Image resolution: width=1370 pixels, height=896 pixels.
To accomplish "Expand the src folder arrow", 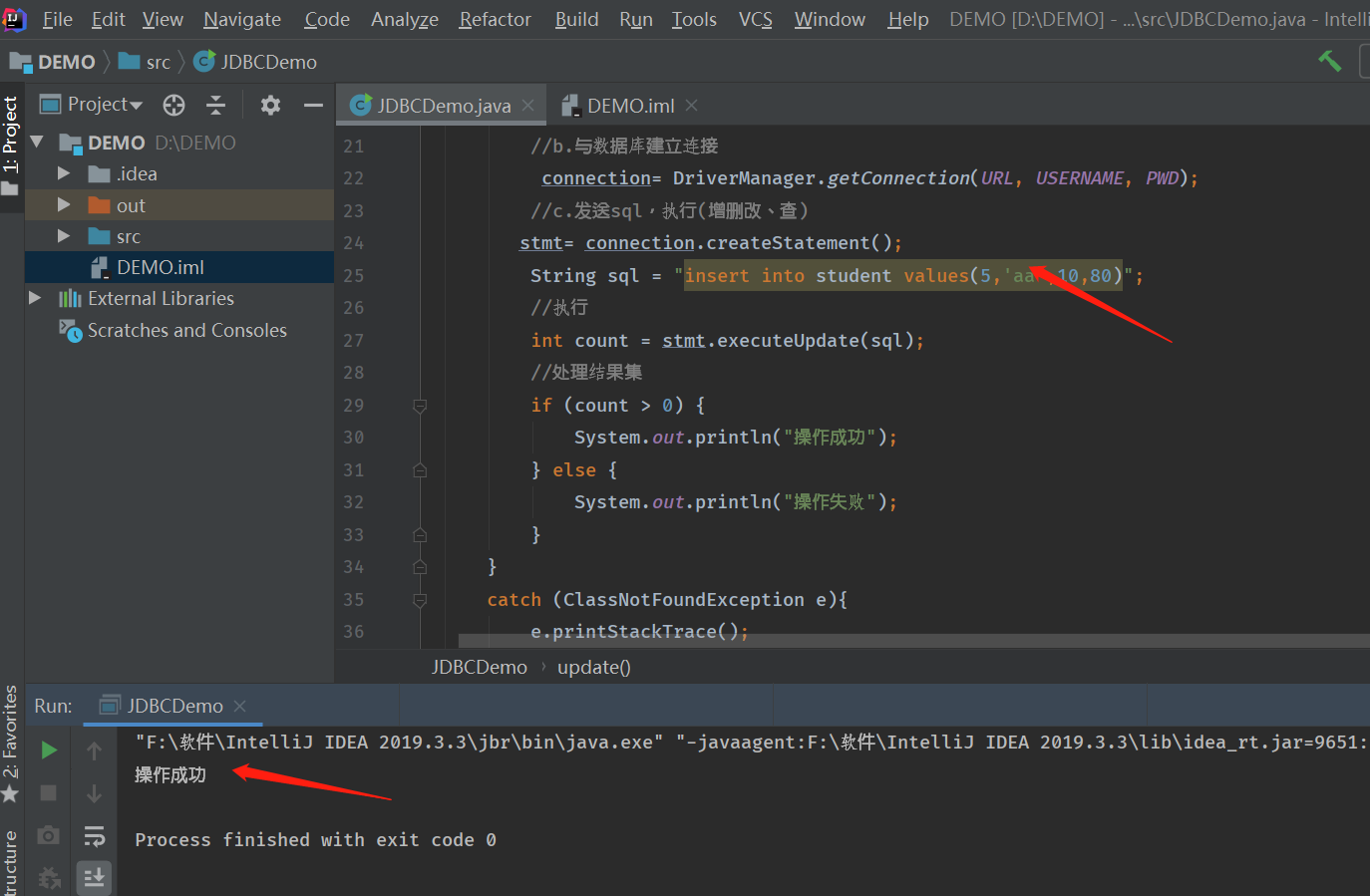I will click(64, 236).
